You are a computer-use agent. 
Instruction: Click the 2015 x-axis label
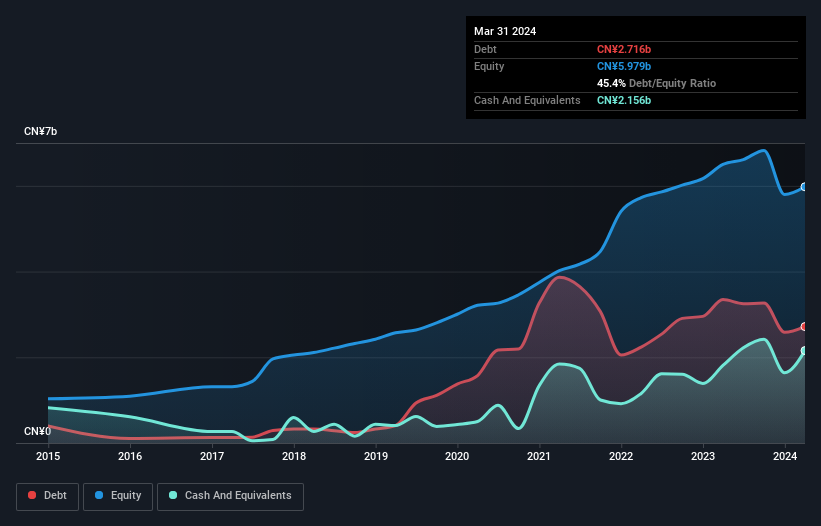click(48, 456)
